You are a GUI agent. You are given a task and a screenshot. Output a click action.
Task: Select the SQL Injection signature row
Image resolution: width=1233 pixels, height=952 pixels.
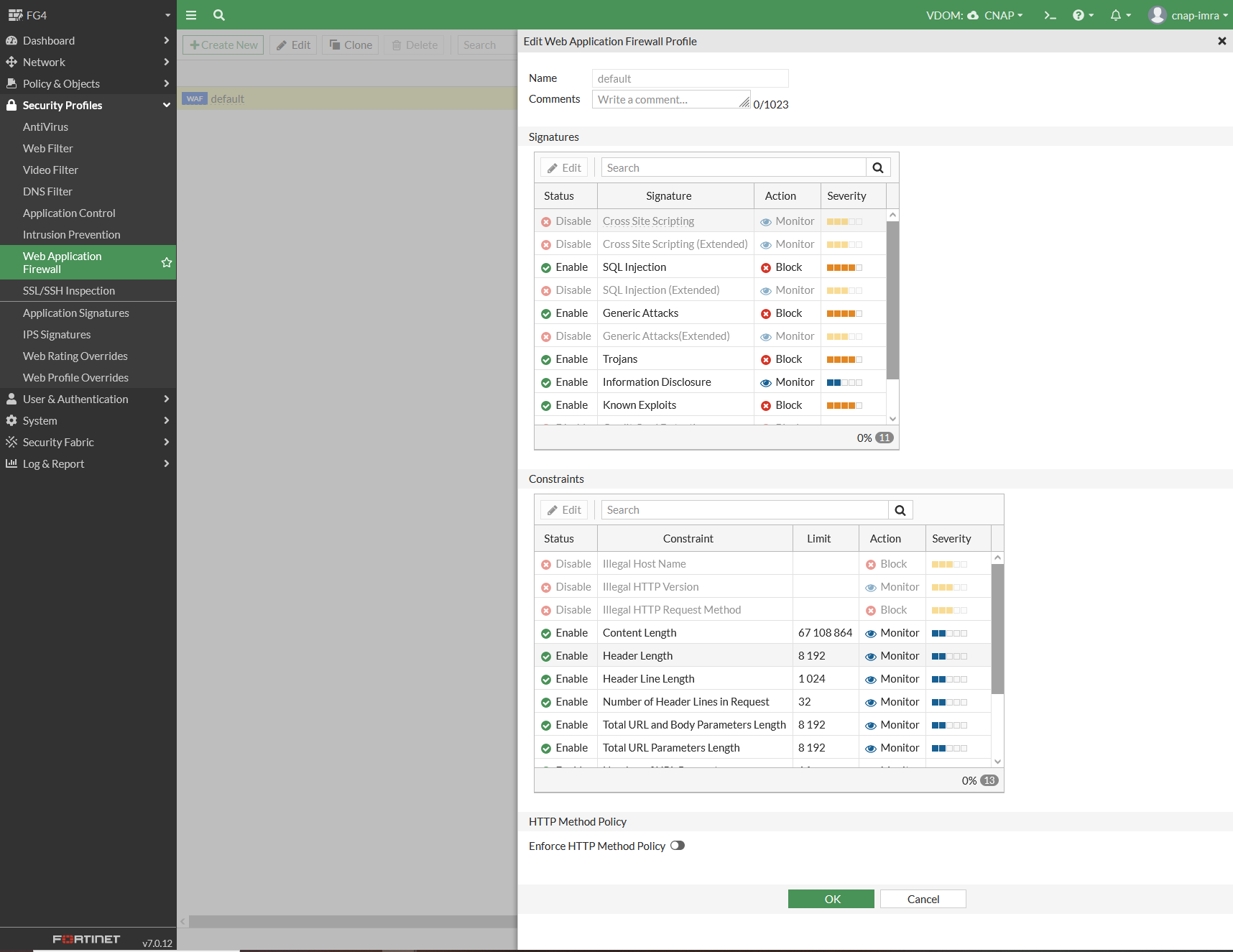click(x=710, y=267)
